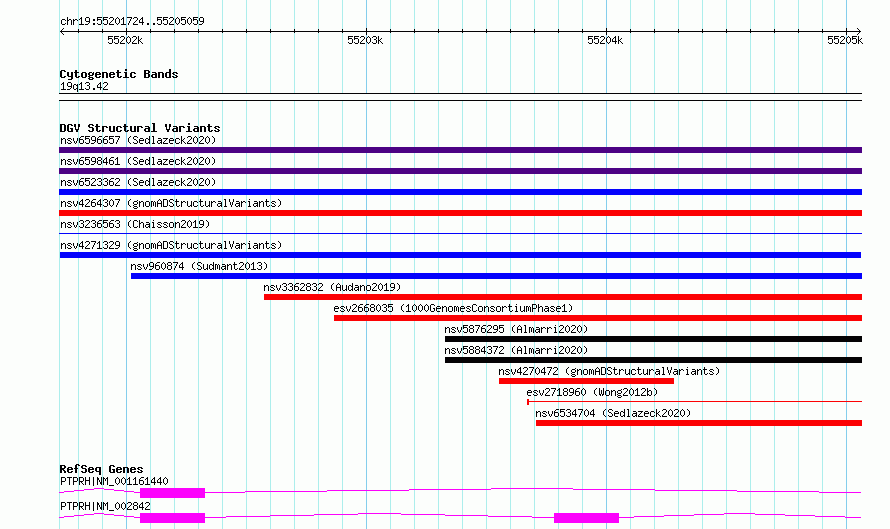Image resolution: width=890 pixels, height=529 pixels.
Task: Click the nsv3236563 (Chaisson2019) label
Action: click(135, 224)
